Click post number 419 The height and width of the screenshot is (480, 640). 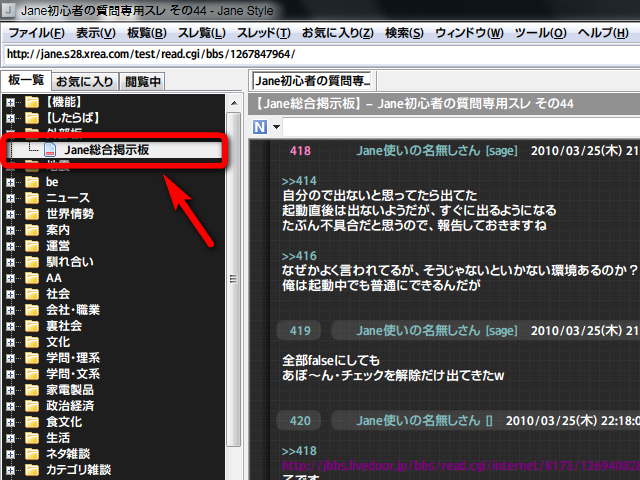[300, 331]
